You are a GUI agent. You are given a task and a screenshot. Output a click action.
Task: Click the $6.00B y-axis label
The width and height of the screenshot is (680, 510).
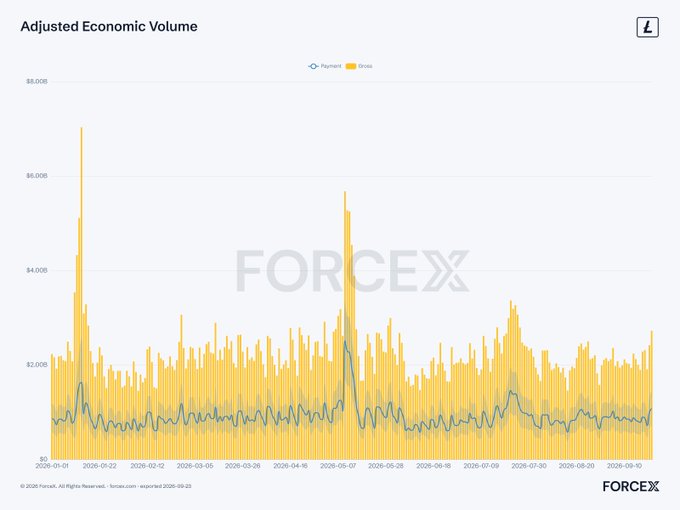(x=37, y=176)
